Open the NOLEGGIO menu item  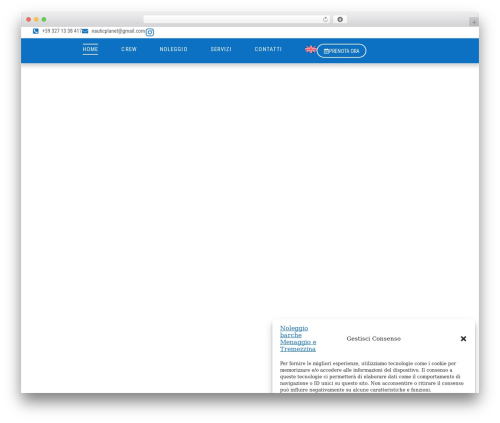point(173,49)
